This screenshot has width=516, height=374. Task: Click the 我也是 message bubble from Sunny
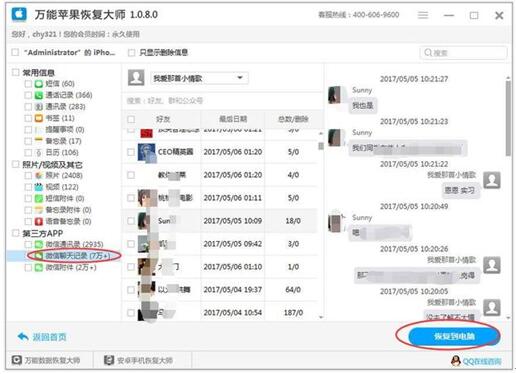(x=363, y=106)
